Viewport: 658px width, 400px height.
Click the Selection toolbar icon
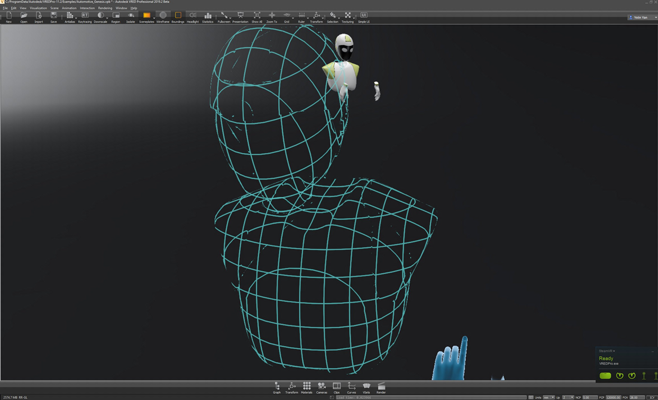[332, 16]
